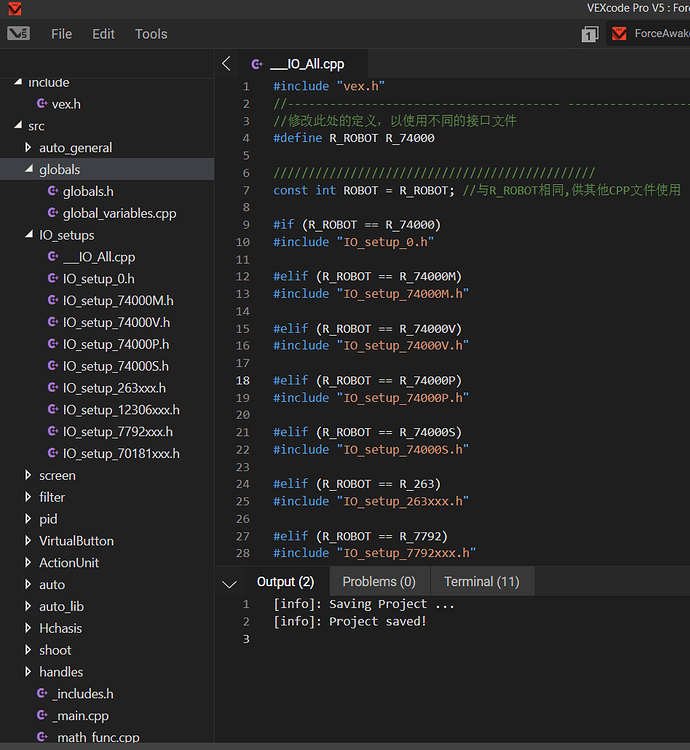The image size is (690, 750).
Task: Expand the auto_lib folder
Action: (x=28, y=606)
